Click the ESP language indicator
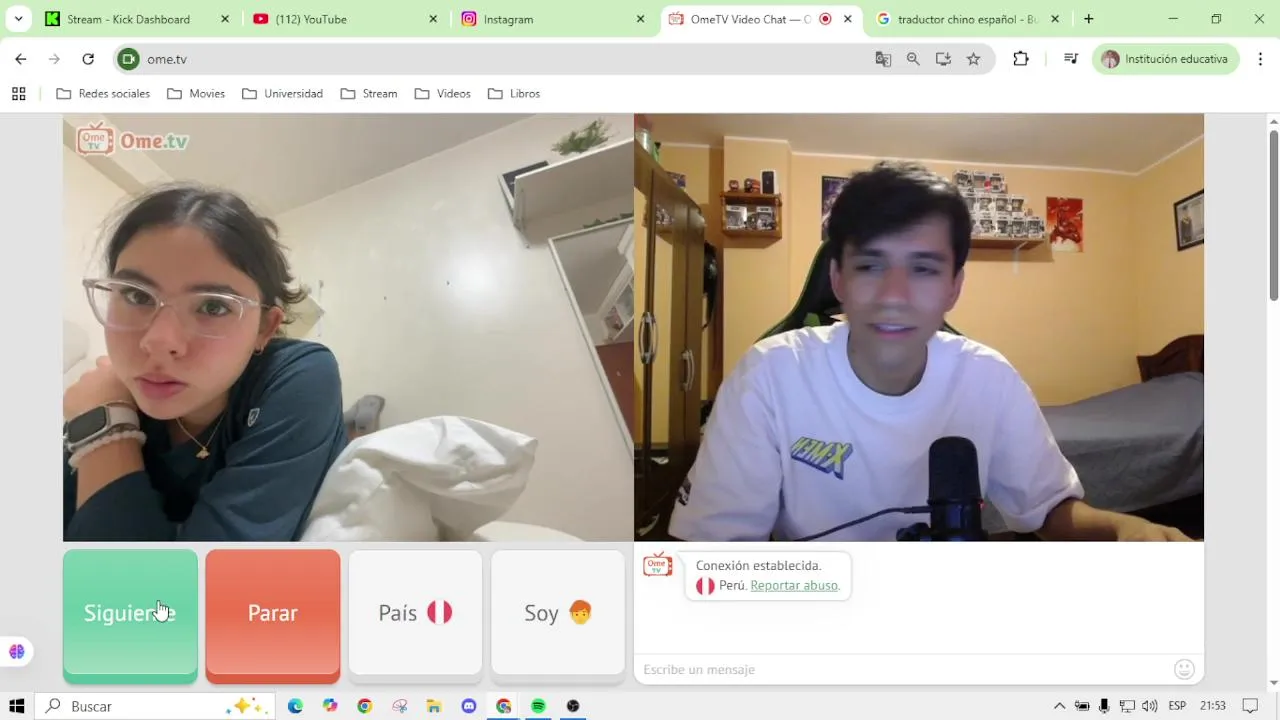This screenshot has height=720, width=1280. pos(1177,706)
